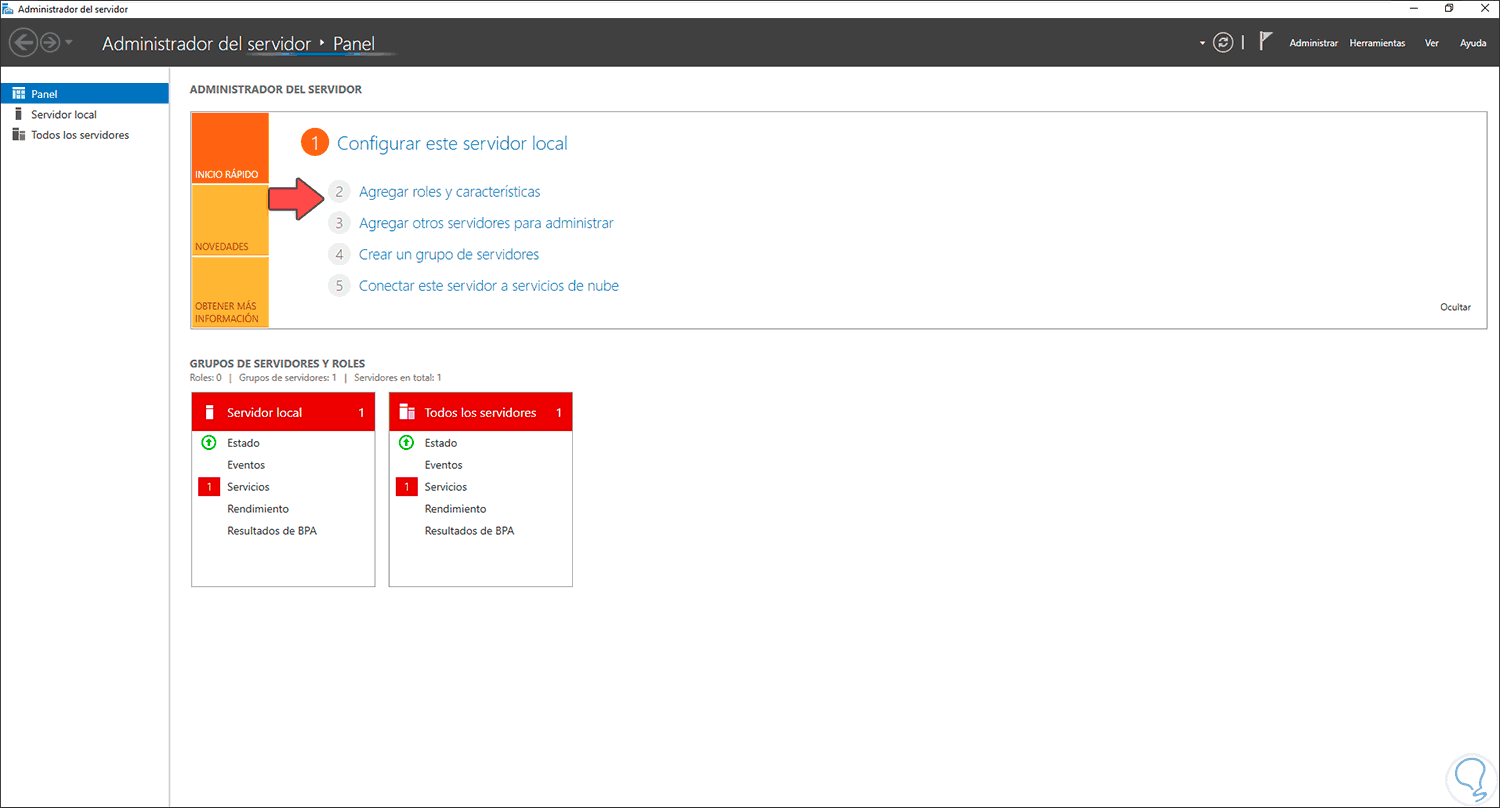
Task: Click Servicios in Servidor local tile
Action: 248,487
